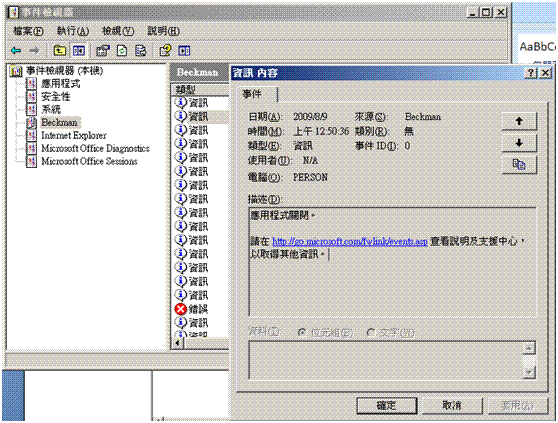The width and height of the screenshot is (558, 423).
Task: Copy event details with the copy icon button
Action: coord(519,165)
